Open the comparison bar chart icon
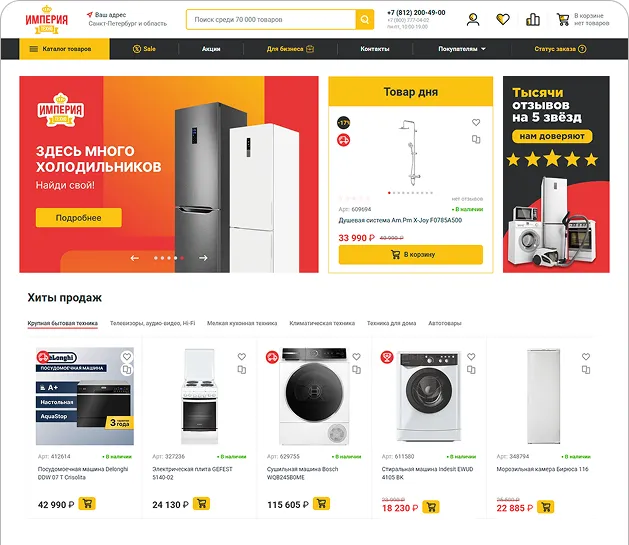The height and width of the screenshot is (545, 629). click(x=533, y=19)
